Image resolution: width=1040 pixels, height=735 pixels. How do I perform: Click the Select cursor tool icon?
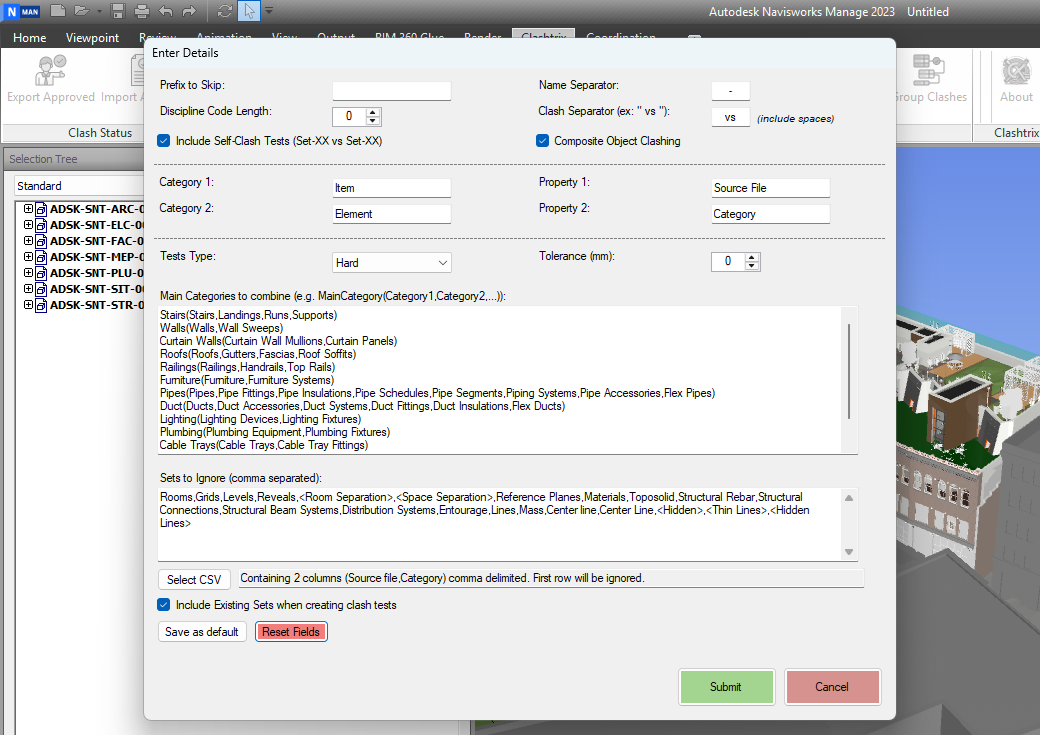pos(249,11)
